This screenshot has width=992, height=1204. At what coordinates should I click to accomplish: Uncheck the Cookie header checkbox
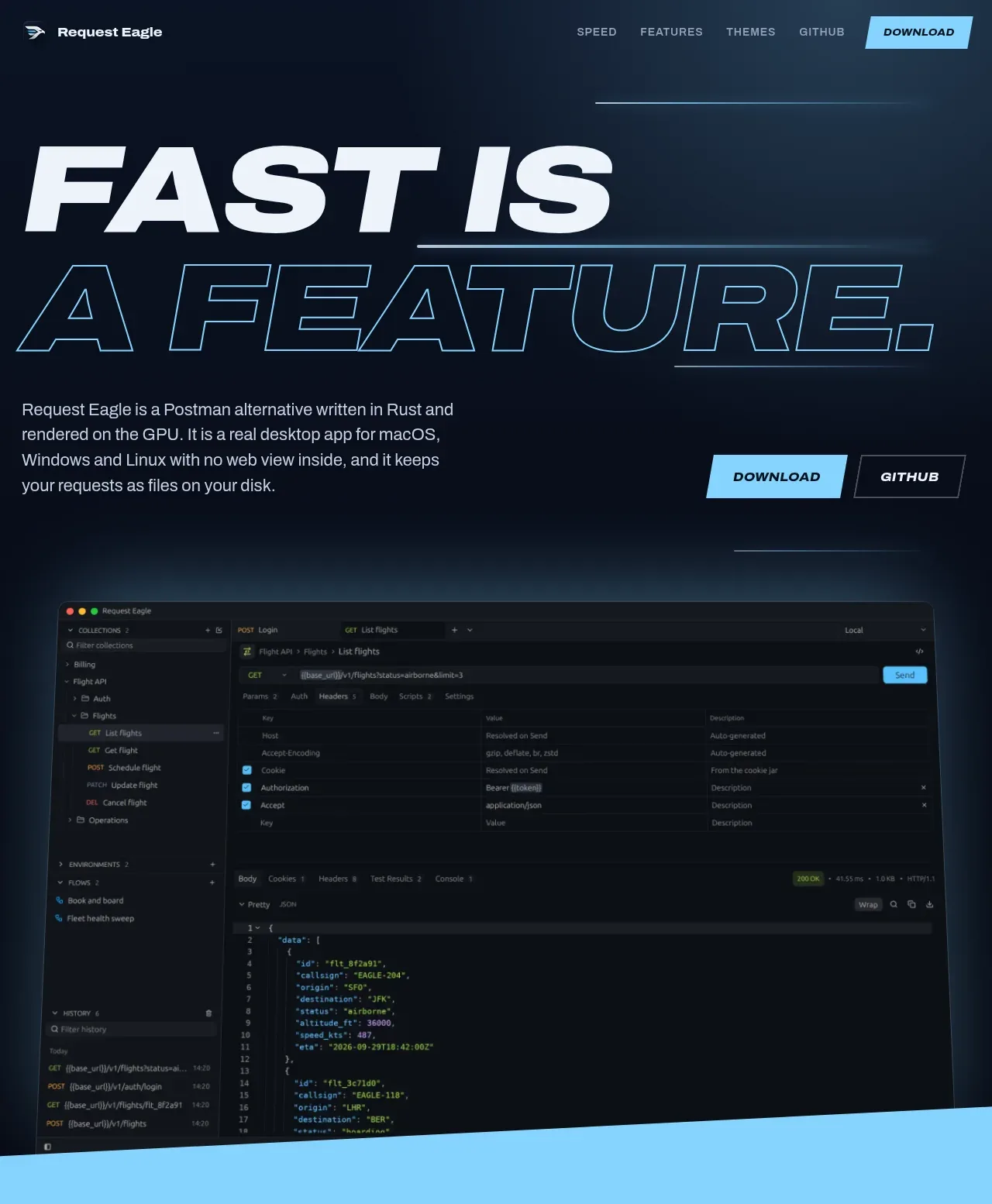pyautogui.click(x=246, y=770)
